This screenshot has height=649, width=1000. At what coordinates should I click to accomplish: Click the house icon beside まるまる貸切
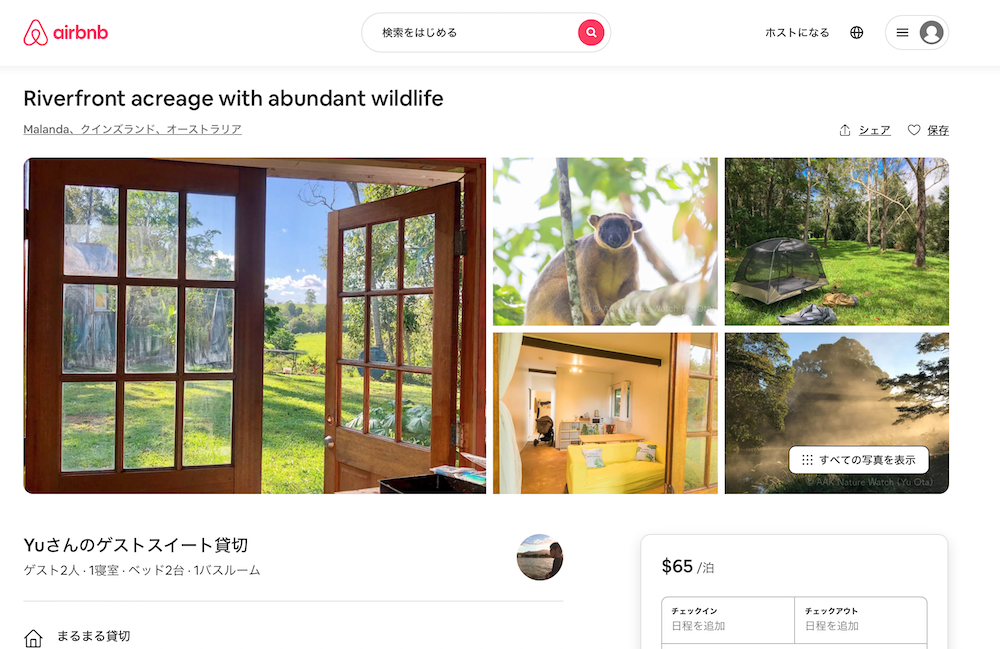click(33, 638)
